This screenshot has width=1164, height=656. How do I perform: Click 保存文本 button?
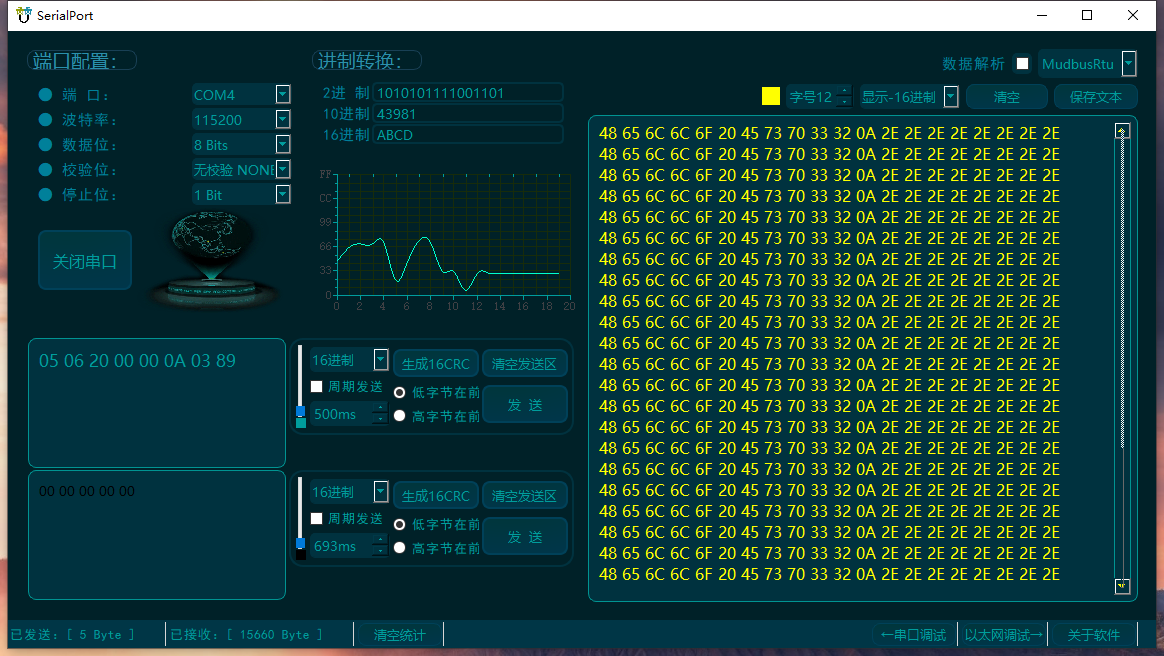click(x=1096, y=97)
